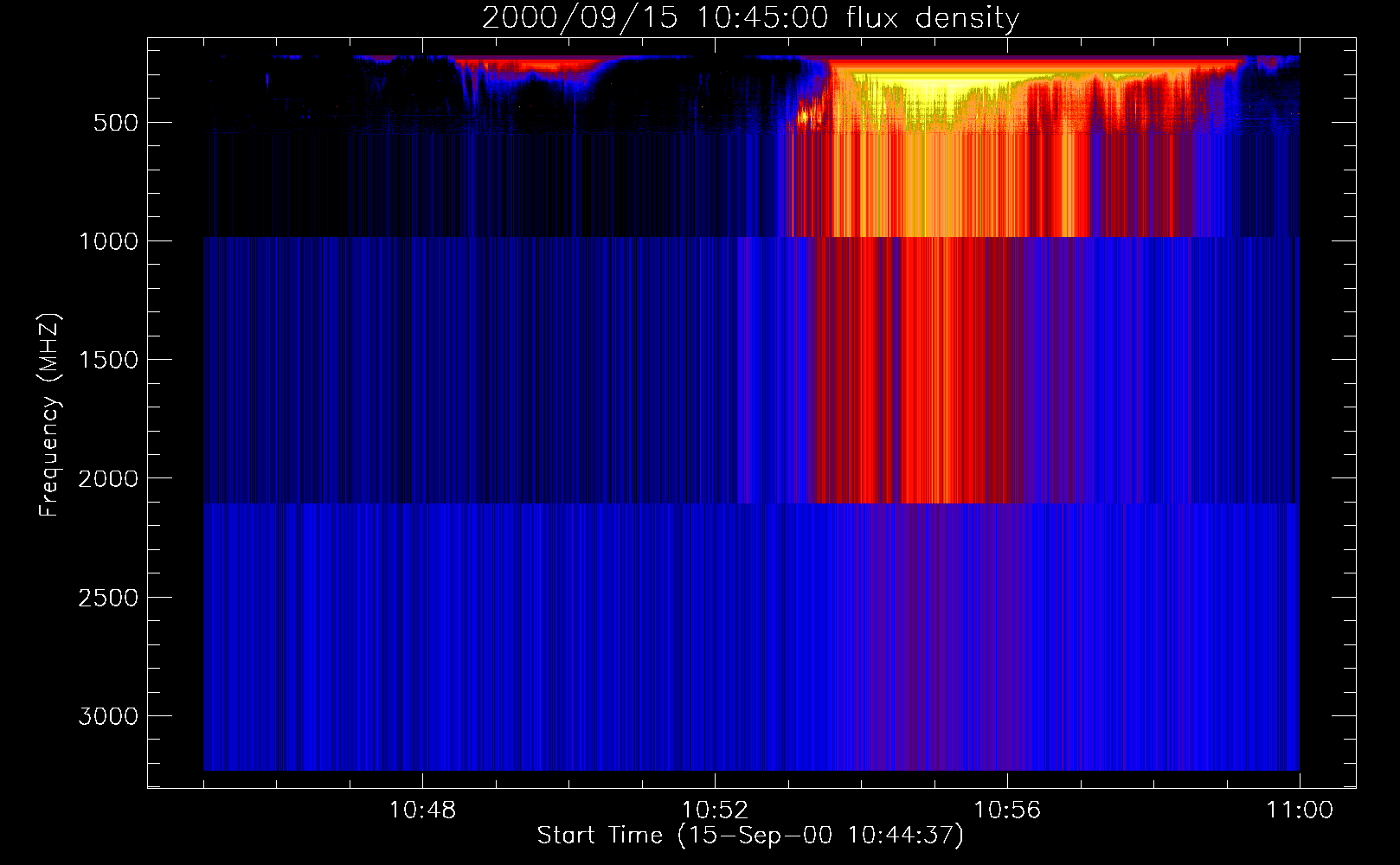1400x865 pixels.
Task: Select the 1500 frequency tick label
Action: [108, 360]
